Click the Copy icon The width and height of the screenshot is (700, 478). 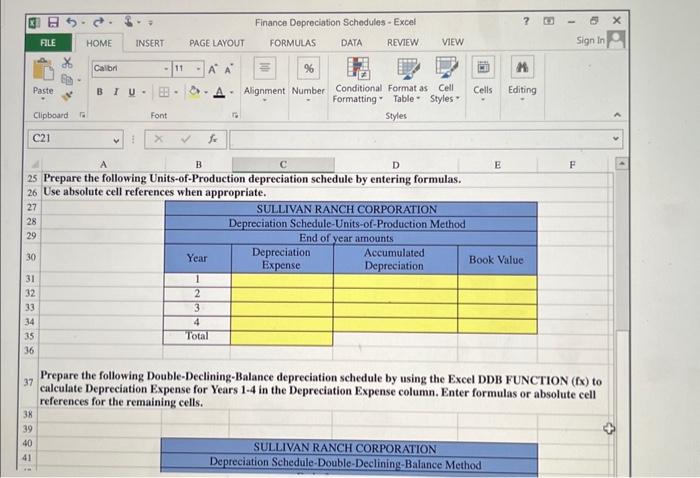point(67,79)
